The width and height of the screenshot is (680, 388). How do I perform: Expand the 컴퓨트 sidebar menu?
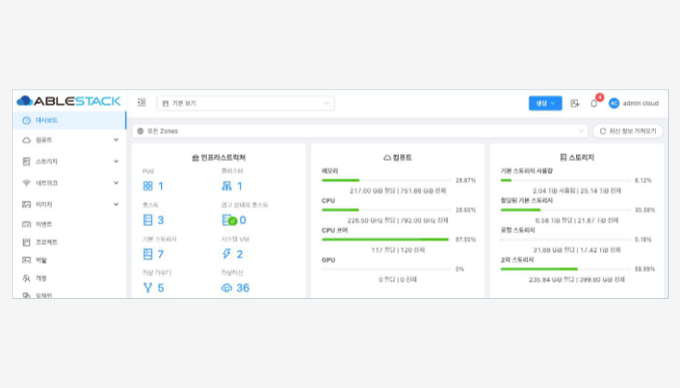click(69, 140)
